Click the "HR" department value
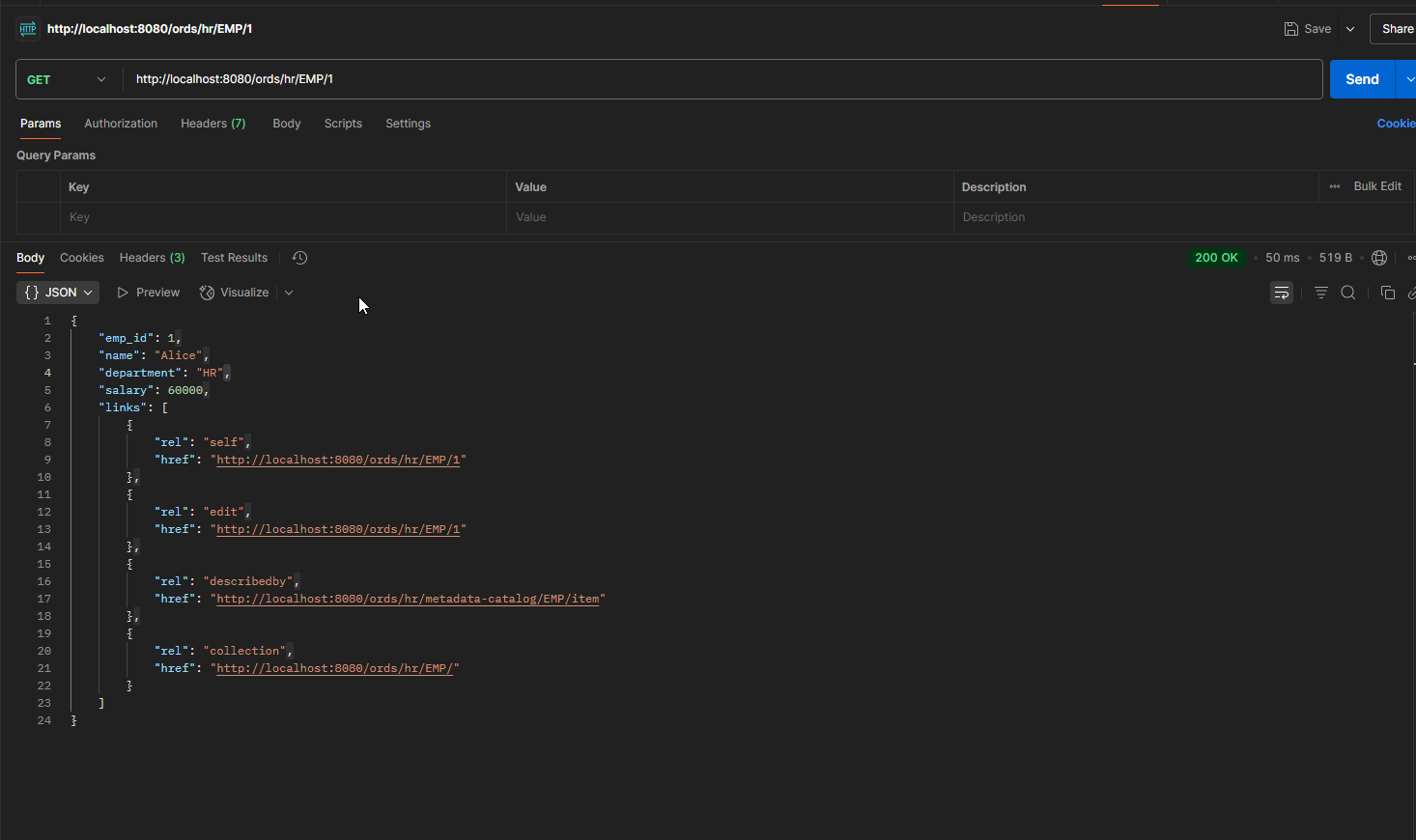Image resolution: width=1416 pixels, height=840 pixels. 210,373
